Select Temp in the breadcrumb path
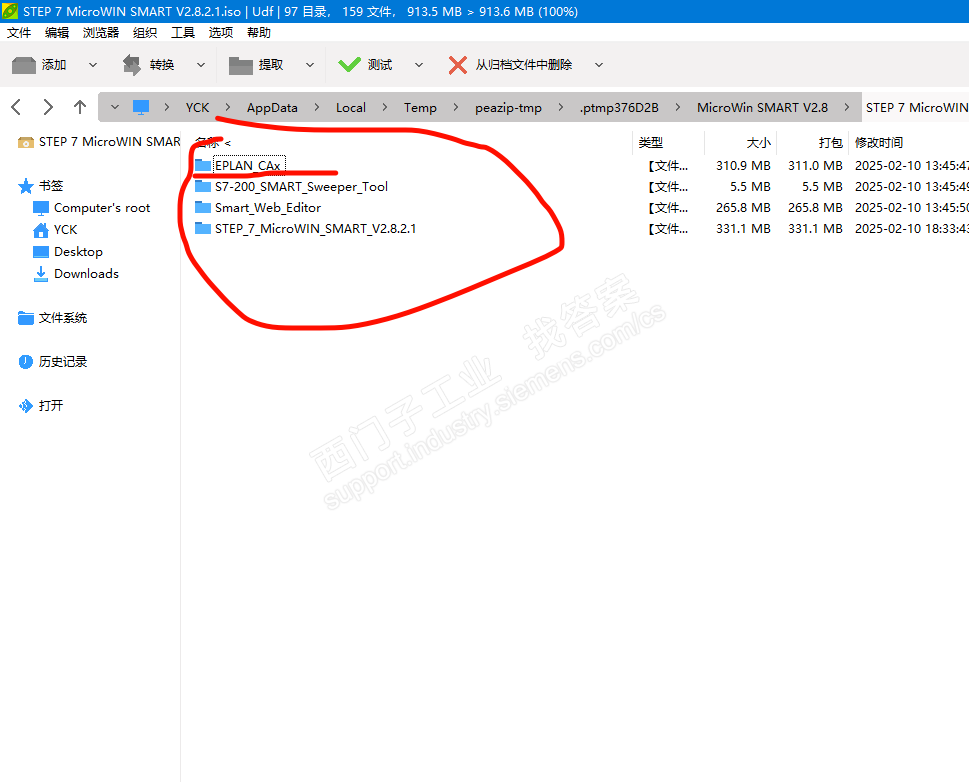969x782 pixels. (x=420, y=108)
